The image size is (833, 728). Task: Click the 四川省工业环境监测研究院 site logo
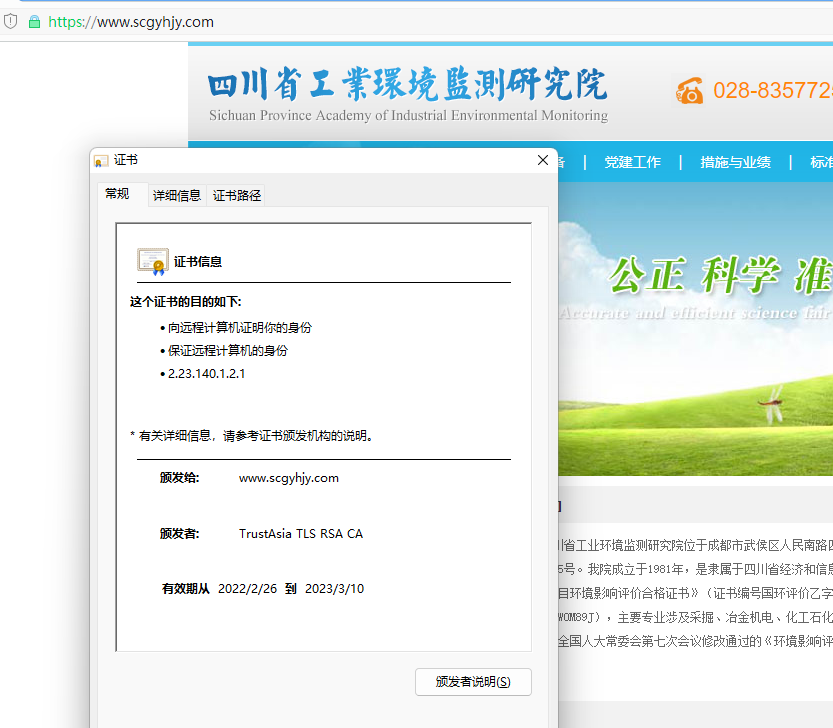tap(404, 85)
